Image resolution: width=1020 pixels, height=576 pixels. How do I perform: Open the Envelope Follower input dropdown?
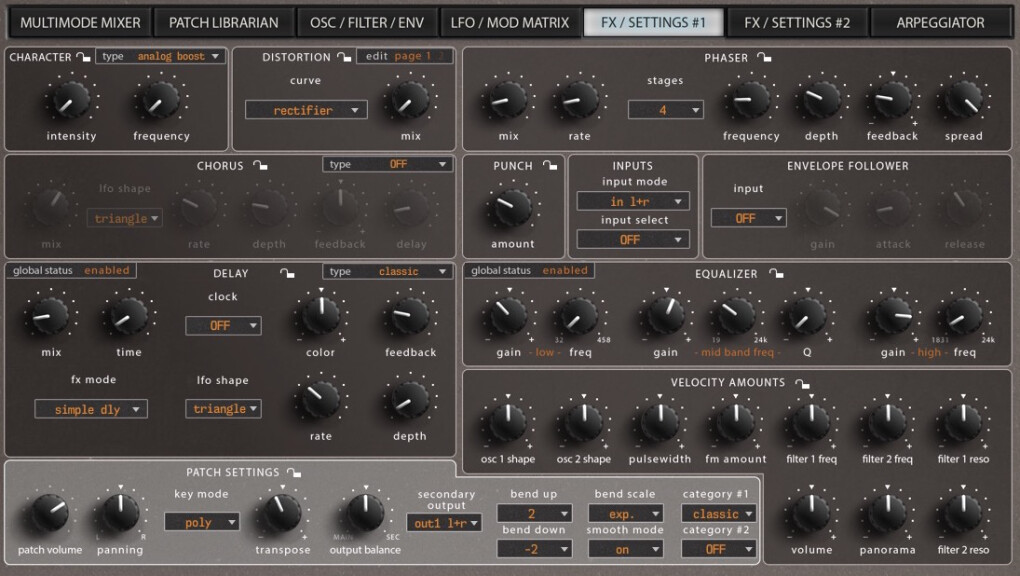tap(749, 218)
